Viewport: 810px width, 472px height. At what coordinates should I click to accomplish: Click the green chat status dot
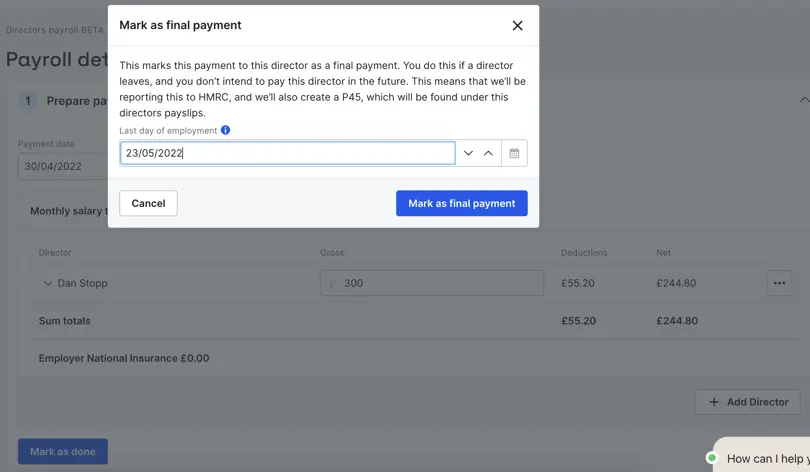tap(712, 458)
